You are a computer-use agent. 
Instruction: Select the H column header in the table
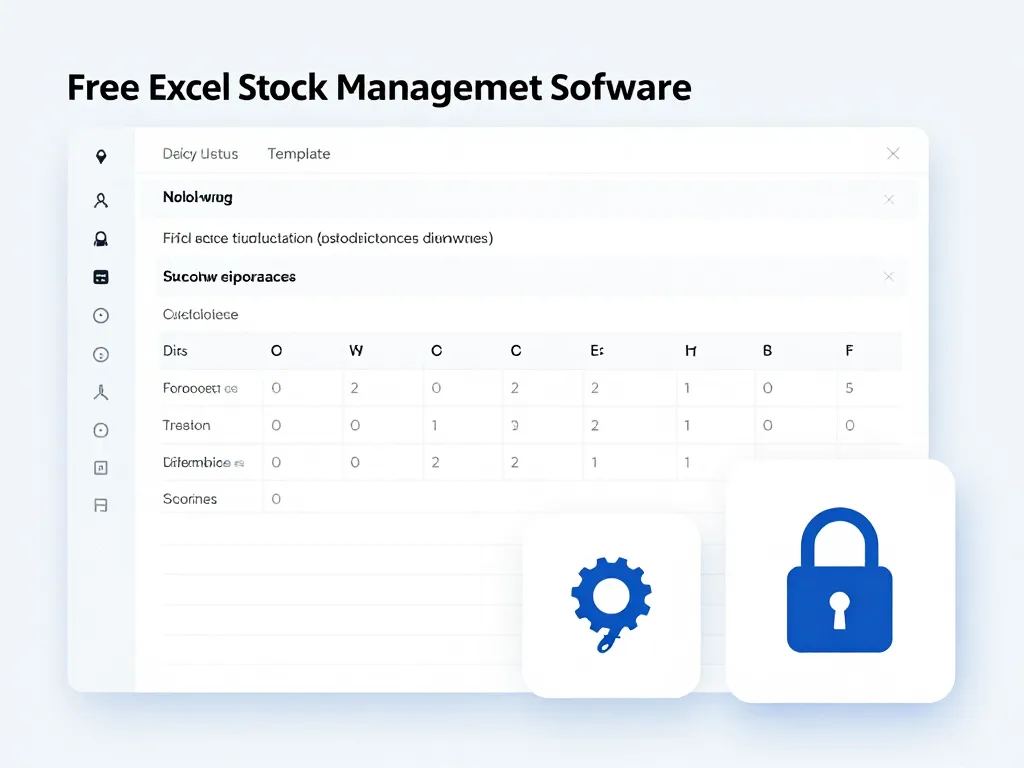690,351
